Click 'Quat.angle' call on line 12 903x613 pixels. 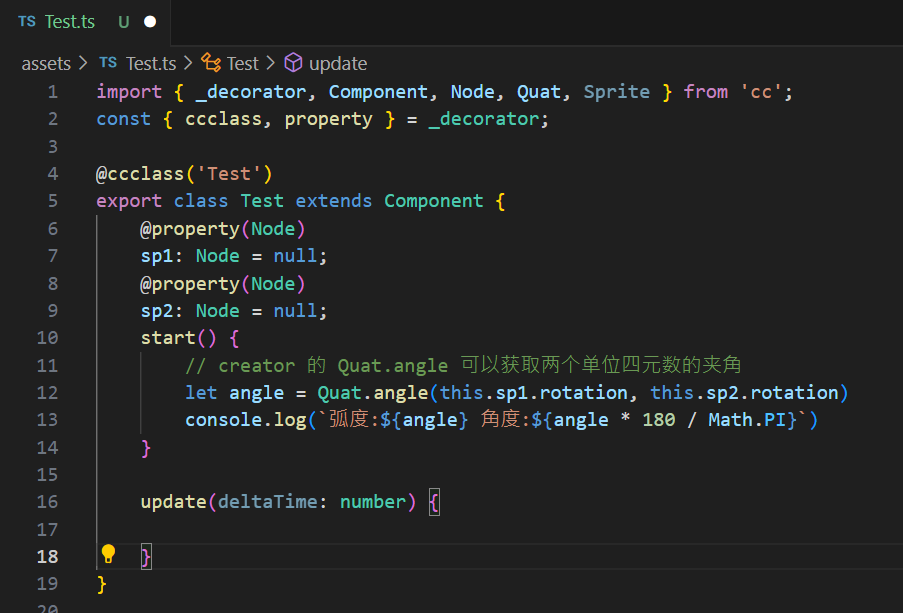point(373,393)
